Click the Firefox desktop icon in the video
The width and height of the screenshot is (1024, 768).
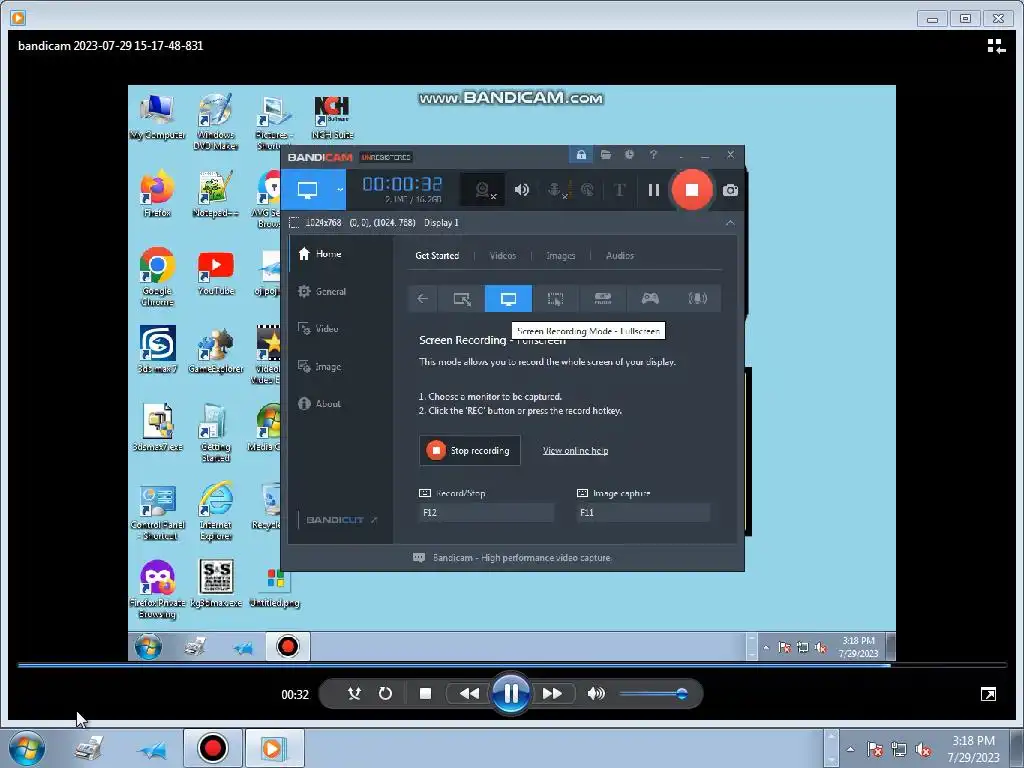click(x=157, y=193)
